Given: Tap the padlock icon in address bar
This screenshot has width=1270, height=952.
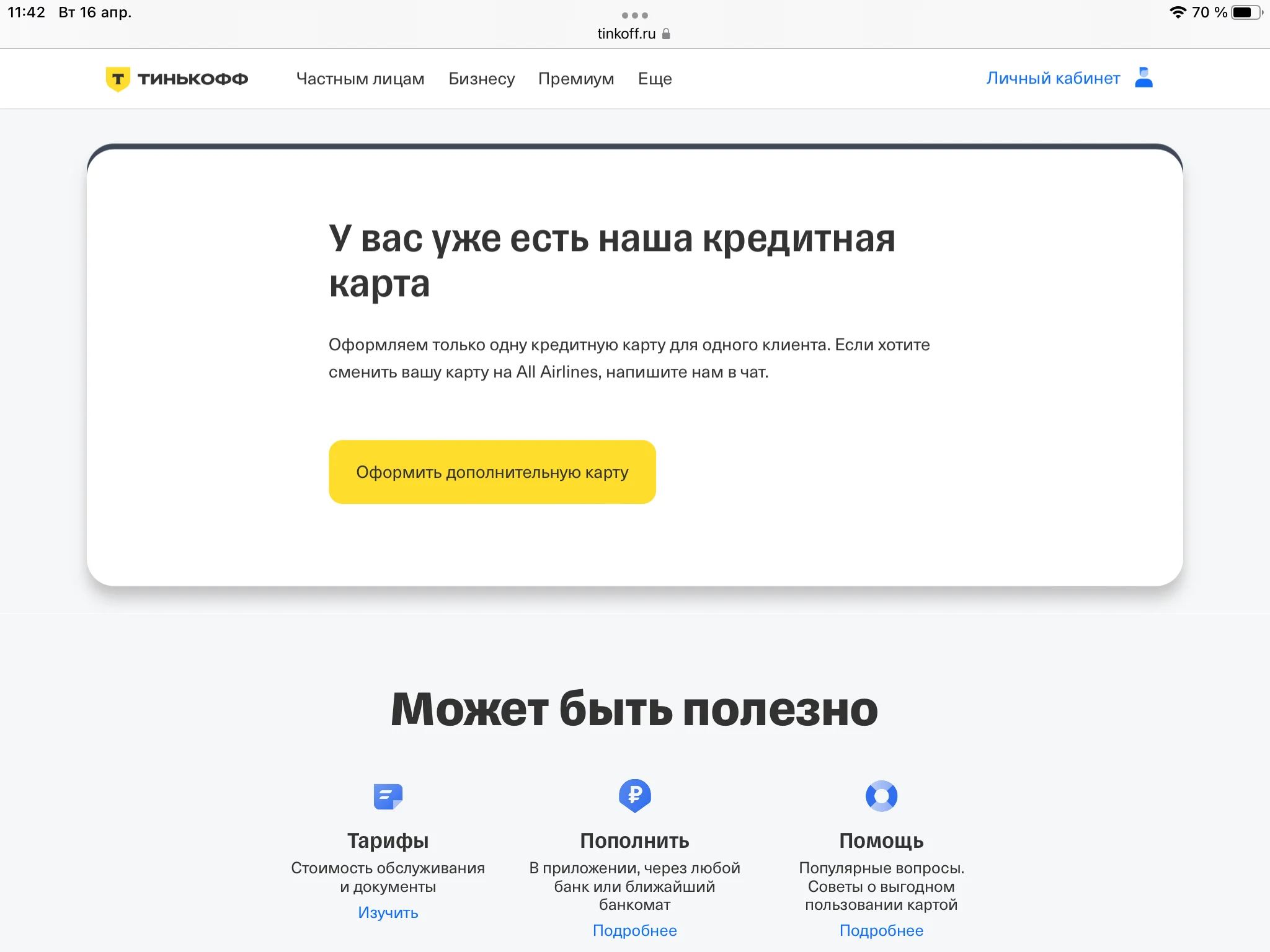Looking at the screenshot, I should coord(667,33).
